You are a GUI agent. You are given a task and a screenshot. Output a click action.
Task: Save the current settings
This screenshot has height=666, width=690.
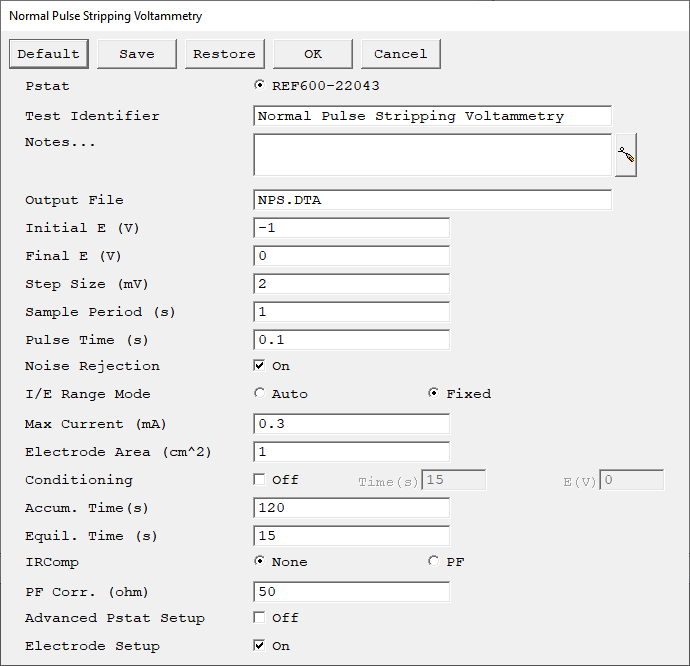(x=136, y=54)
